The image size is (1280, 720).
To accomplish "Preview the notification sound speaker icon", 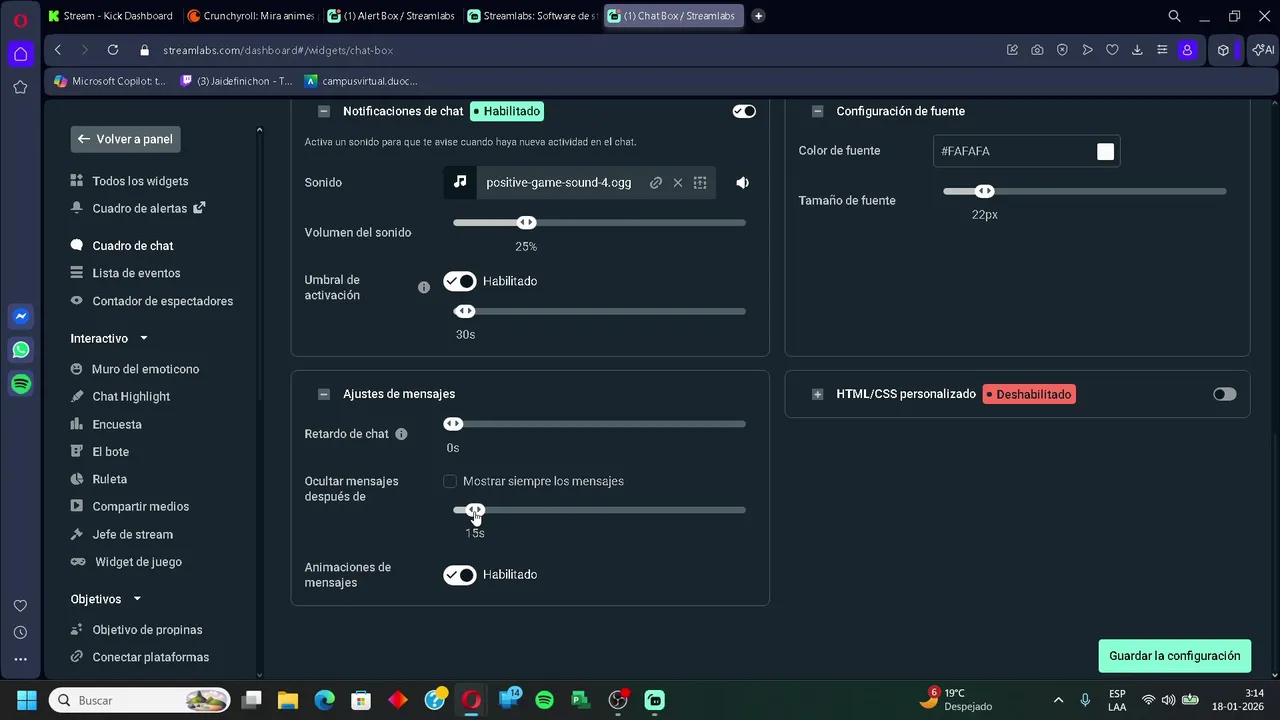I will point(742,182).
